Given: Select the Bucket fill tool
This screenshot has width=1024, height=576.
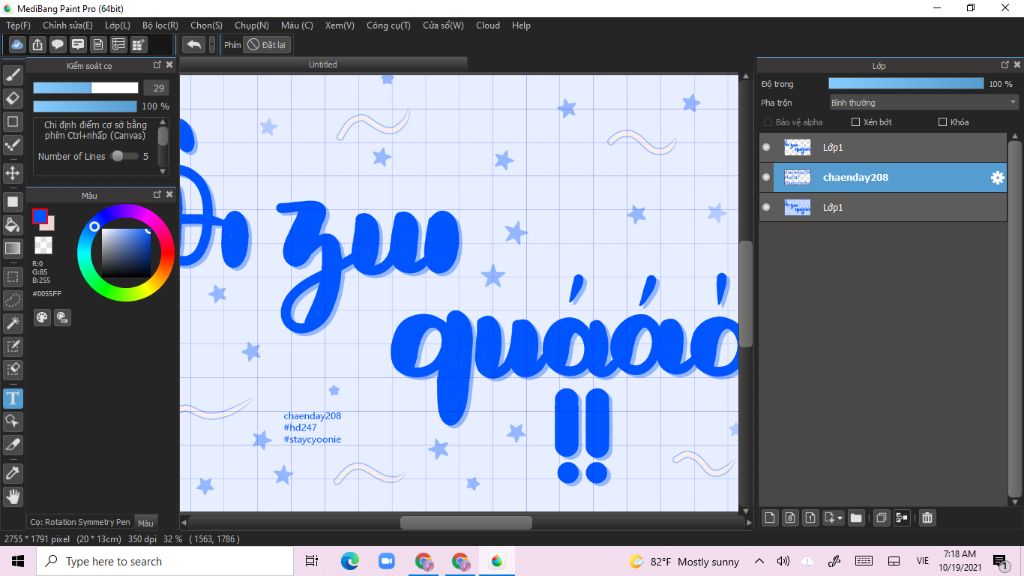Looking at the screenshot, I should (12, 225).
